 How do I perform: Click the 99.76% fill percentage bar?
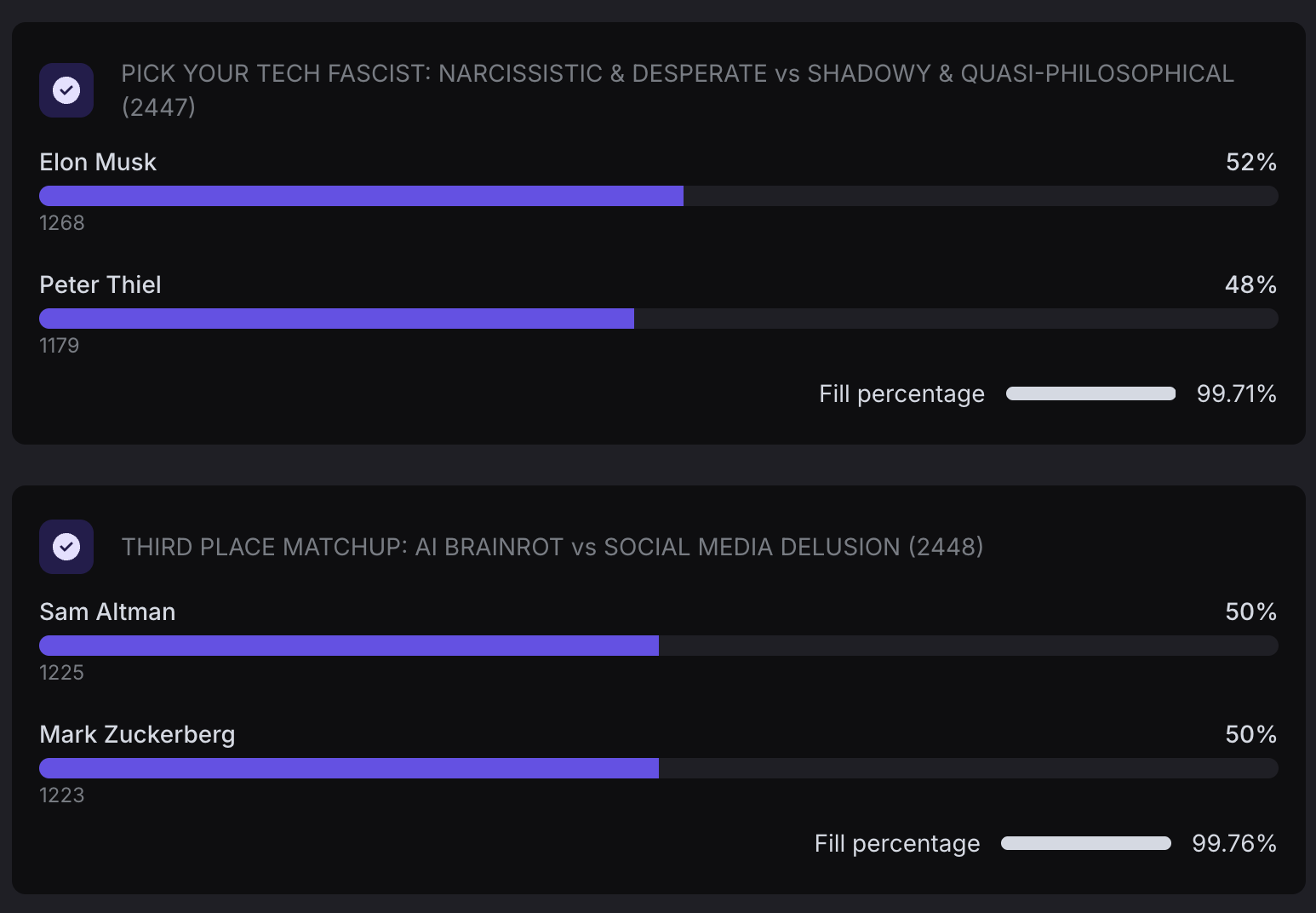point(1085,843)
